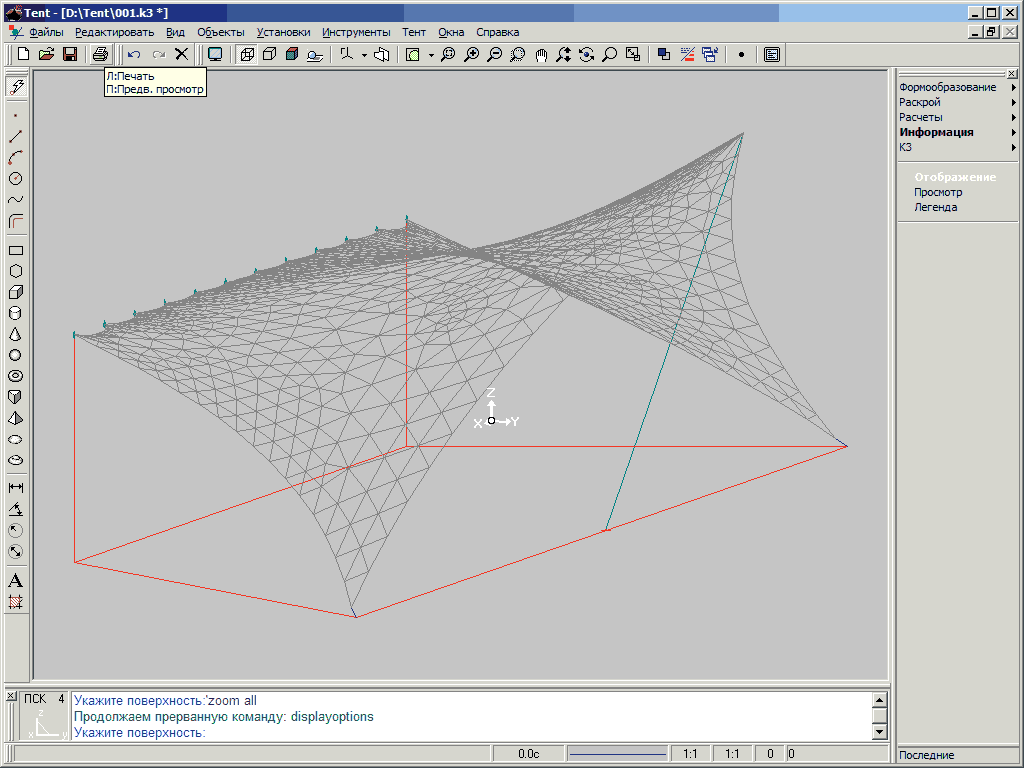The width and height of the screenshot is (1024, 768).
Task: Select the sphere solid tool
Action: click(16, 355)
